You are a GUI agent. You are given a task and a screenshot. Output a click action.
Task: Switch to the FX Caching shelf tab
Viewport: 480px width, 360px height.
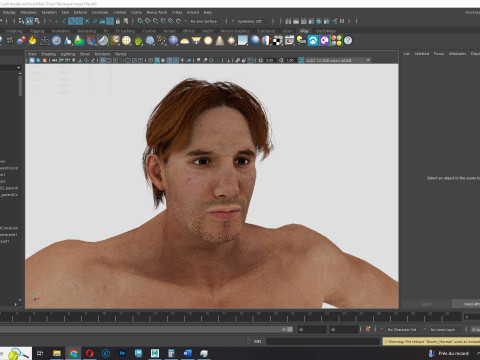(x=125, y=31)
